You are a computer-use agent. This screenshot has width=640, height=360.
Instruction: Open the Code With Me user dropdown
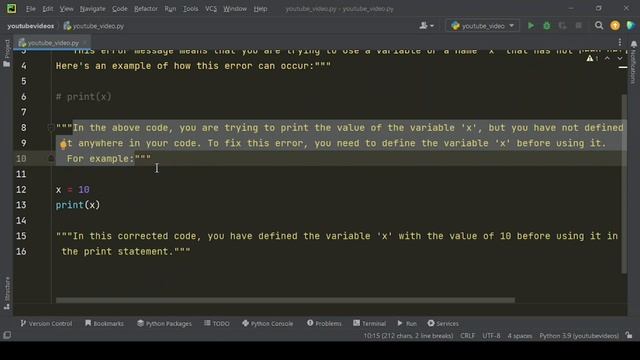coord(427,26)
